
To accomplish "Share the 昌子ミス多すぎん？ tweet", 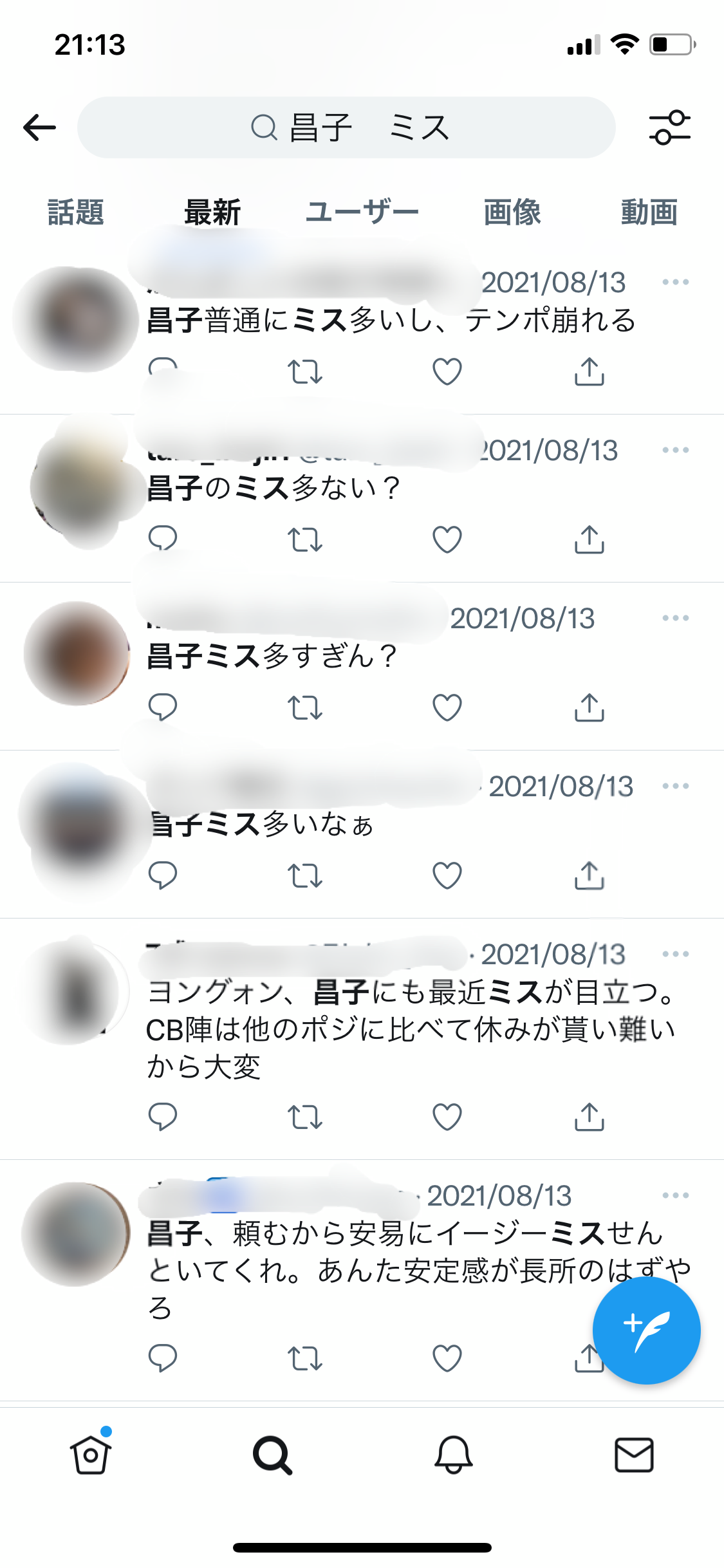I will (x=589, y=707).
